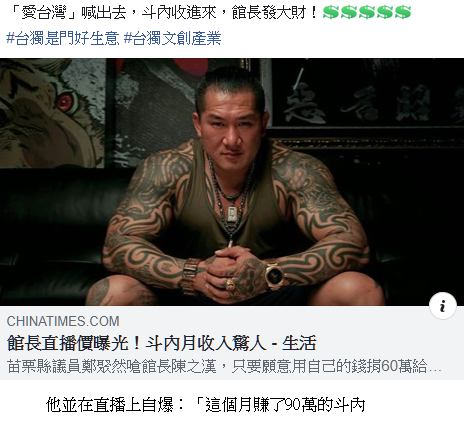This screenshot has height=425, width=464.
Task: Open the #台獨是門好生意 hashtag
Action: click(x=63, y=39)
